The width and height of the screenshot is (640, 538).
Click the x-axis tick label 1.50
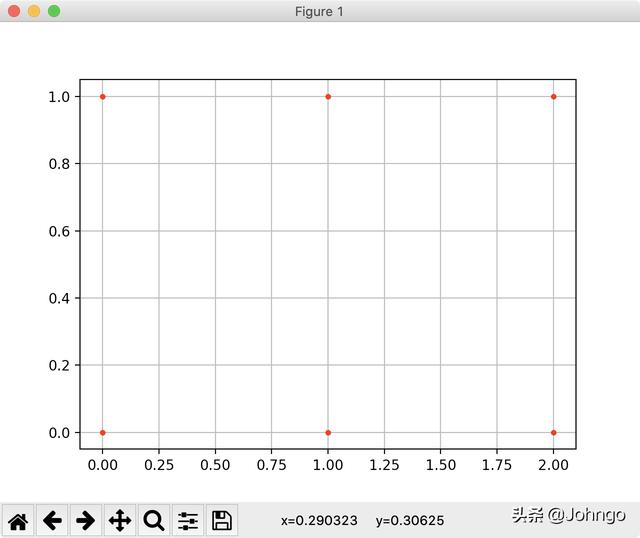pyautogui.click(x=440, y=465)
